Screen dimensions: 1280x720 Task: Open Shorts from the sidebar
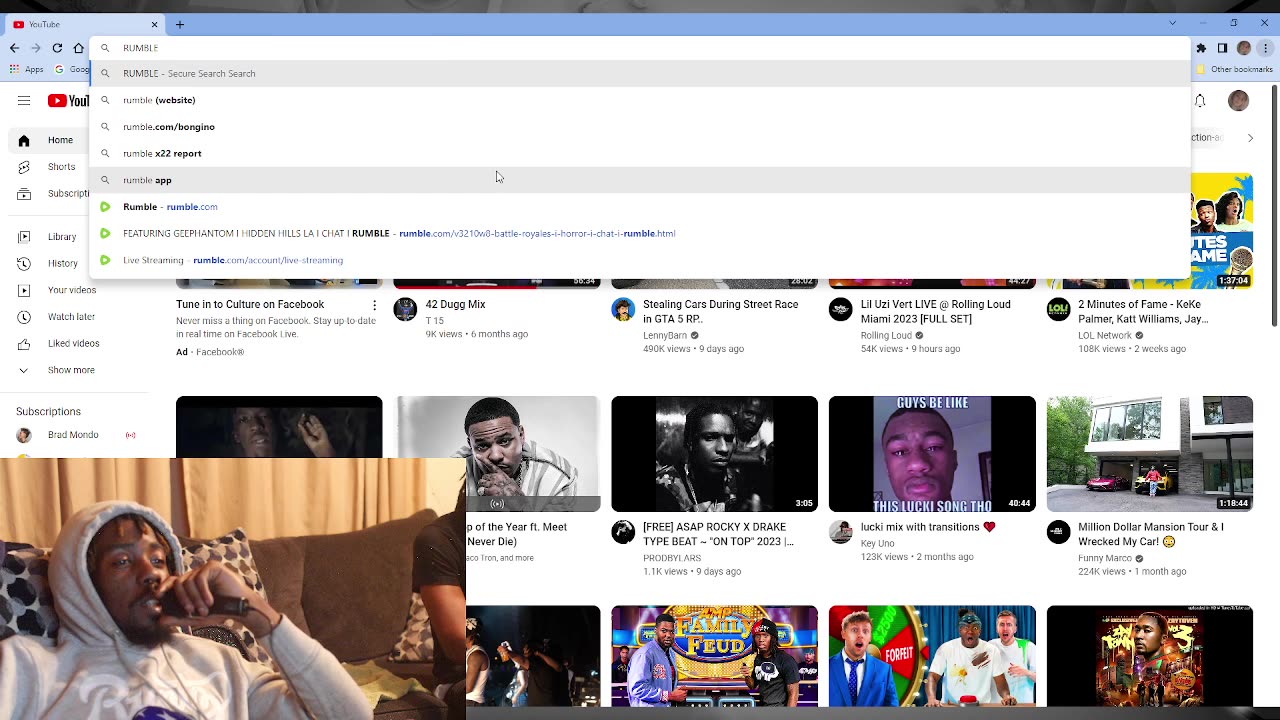pyautogui.click(x=46, y=167)
